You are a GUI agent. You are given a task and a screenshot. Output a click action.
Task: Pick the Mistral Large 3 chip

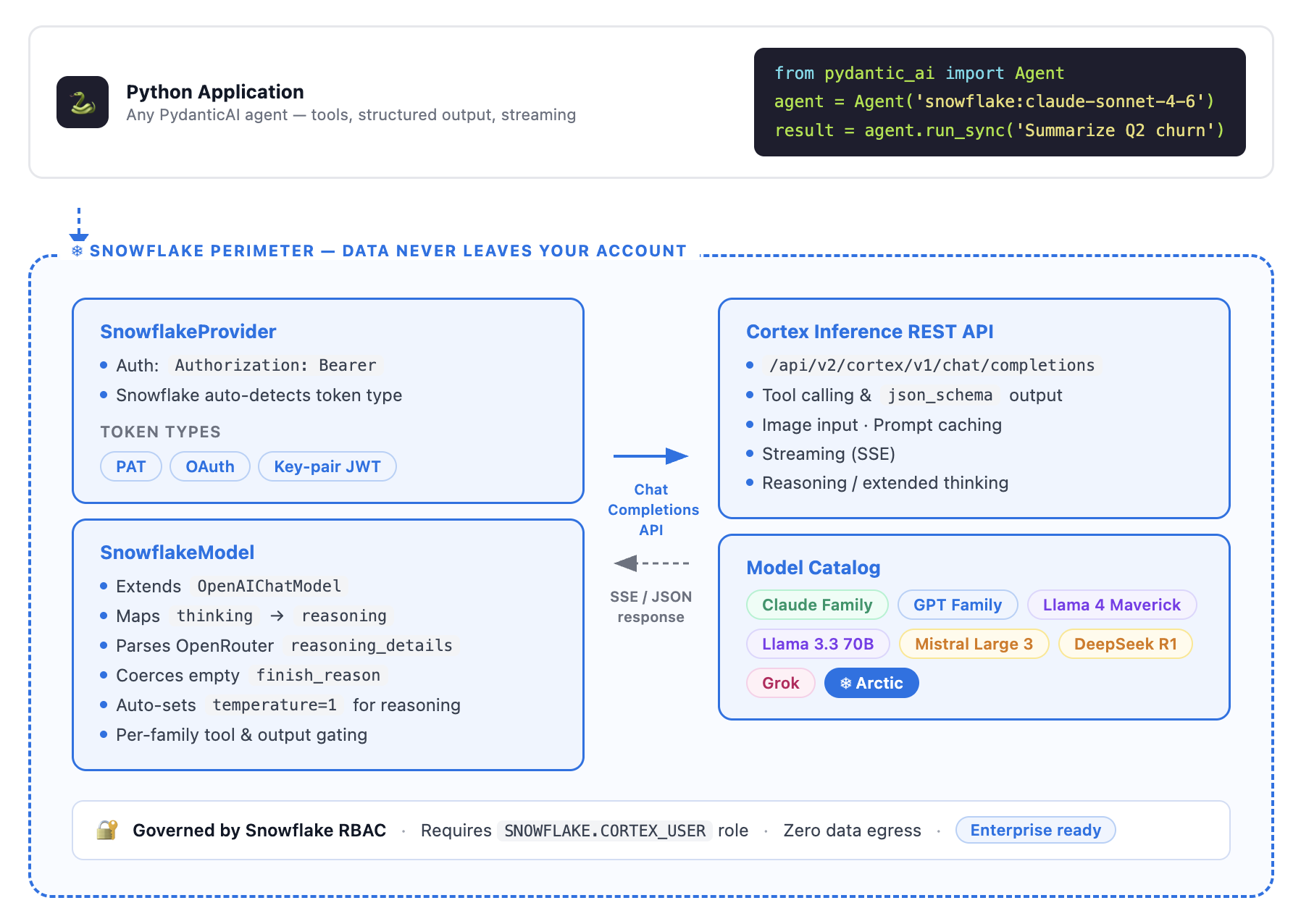click(x=974, y=644)
